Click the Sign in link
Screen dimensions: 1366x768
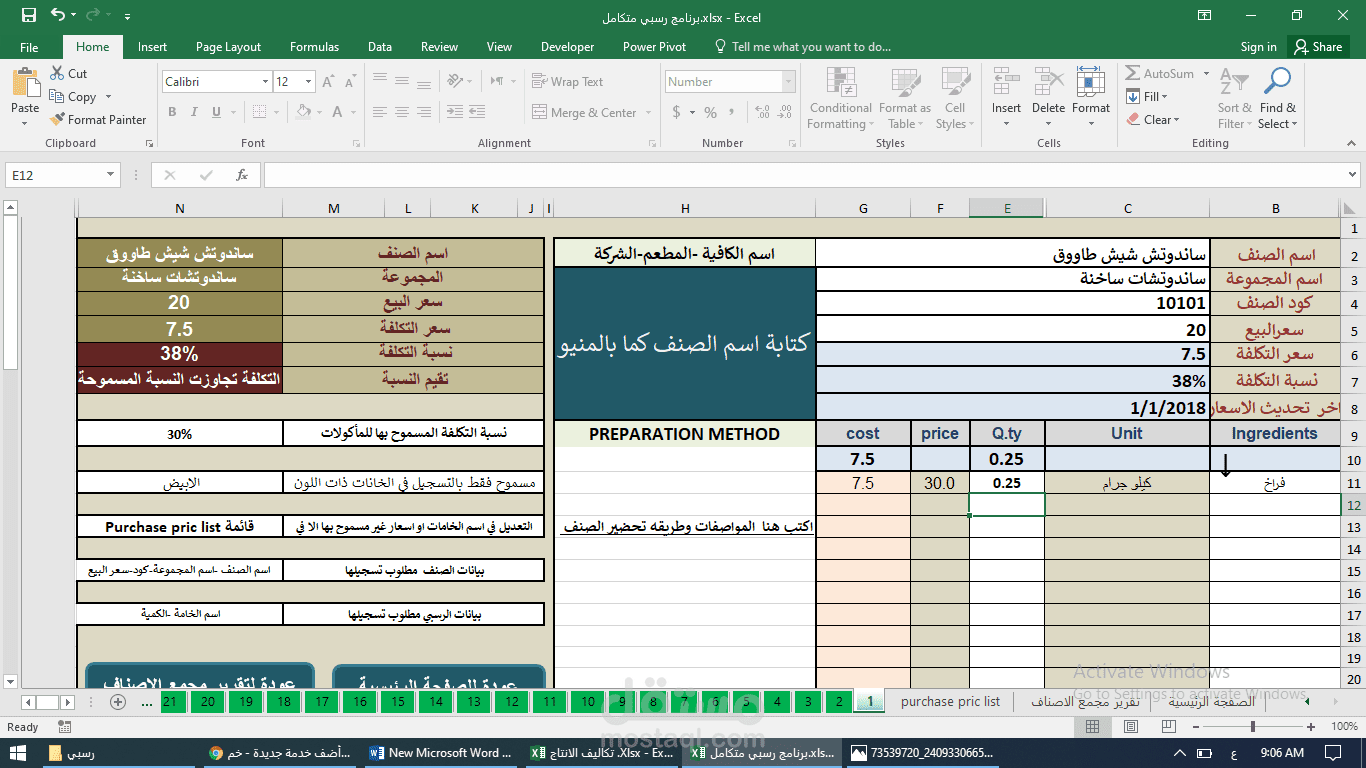(1258, 47)
